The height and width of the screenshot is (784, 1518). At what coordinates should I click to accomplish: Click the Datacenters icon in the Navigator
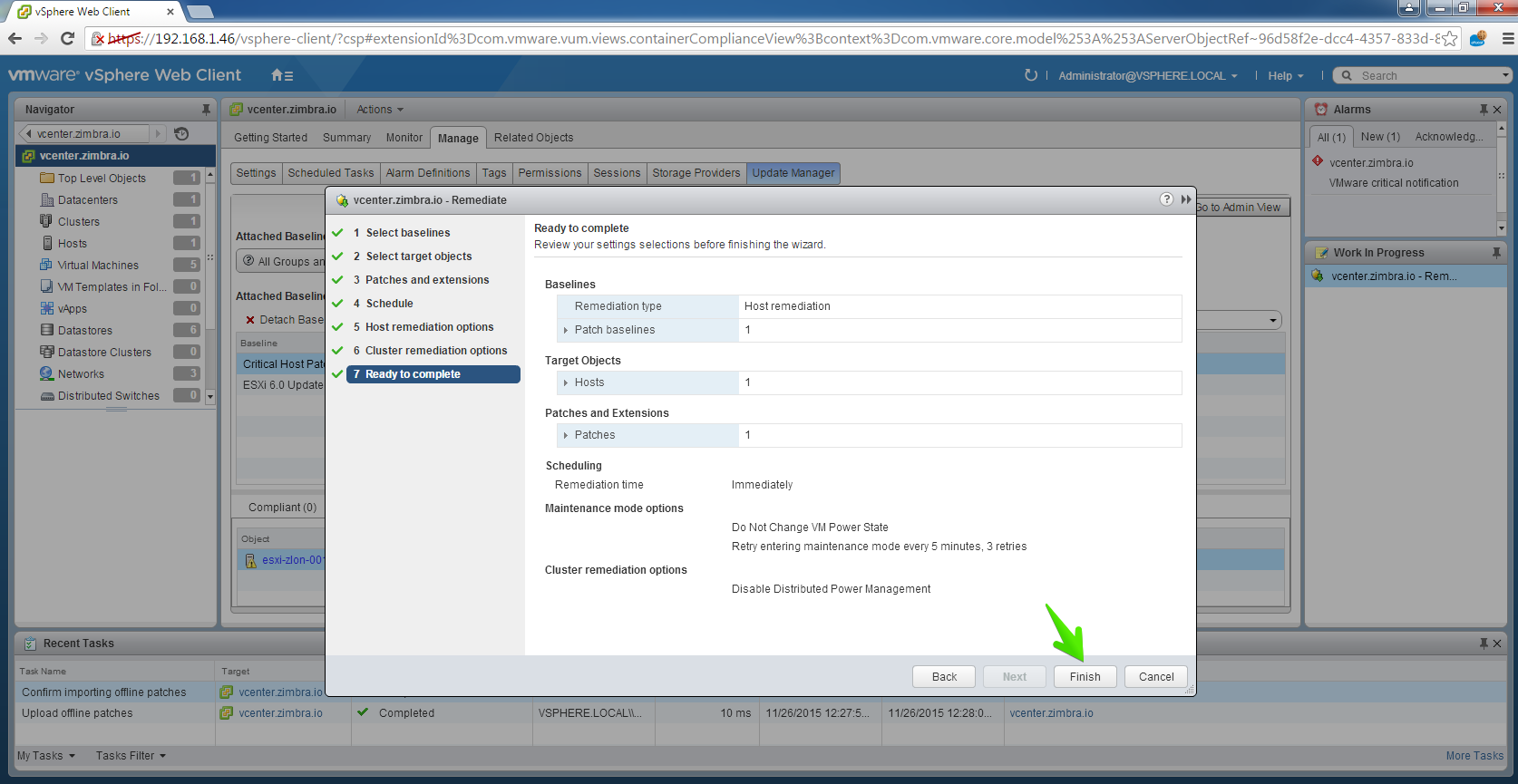tap(47, 200)
